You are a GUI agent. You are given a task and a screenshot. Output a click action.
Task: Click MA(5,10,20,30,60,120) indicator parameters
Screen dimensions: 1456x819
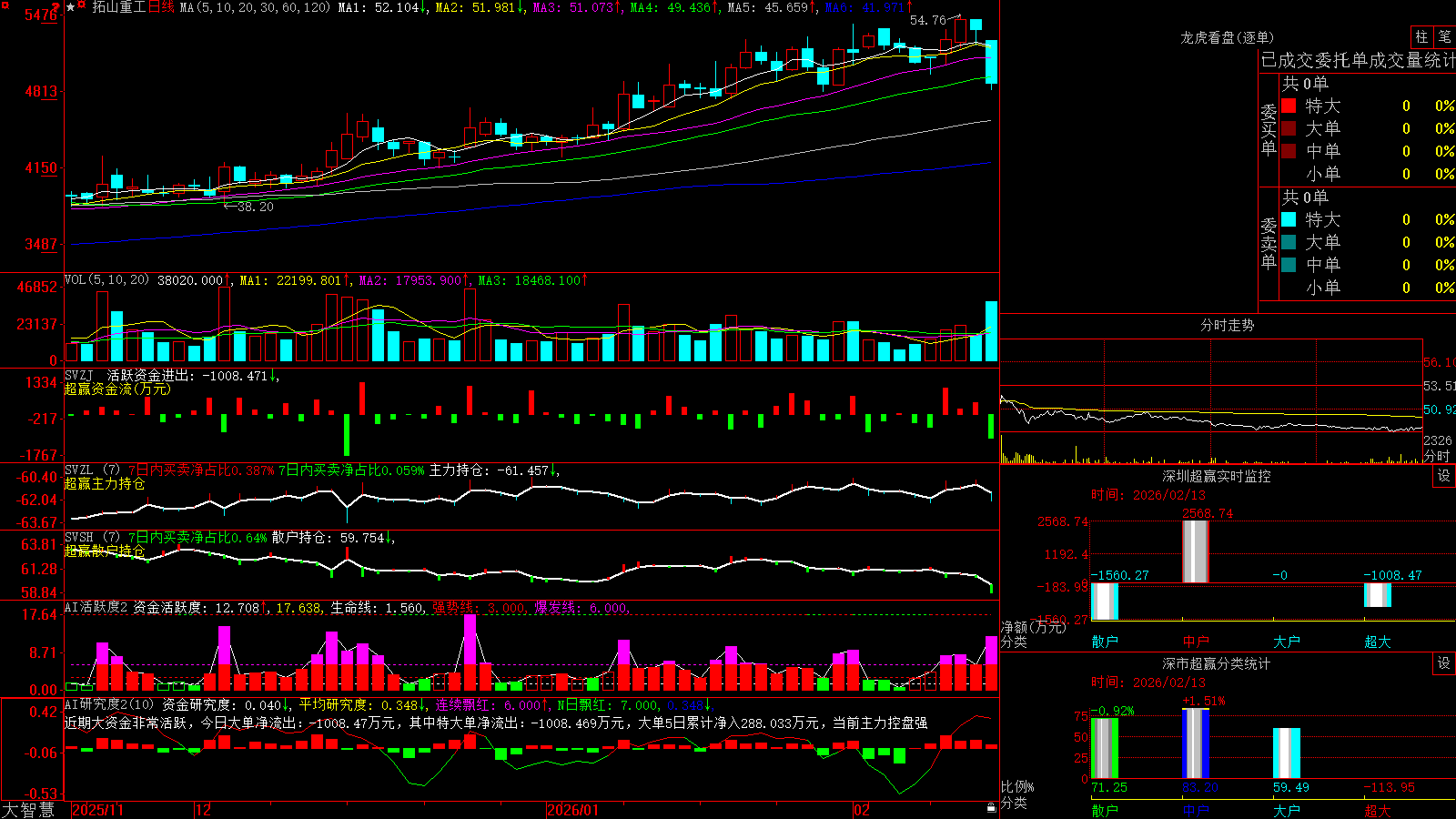point(255,7)
